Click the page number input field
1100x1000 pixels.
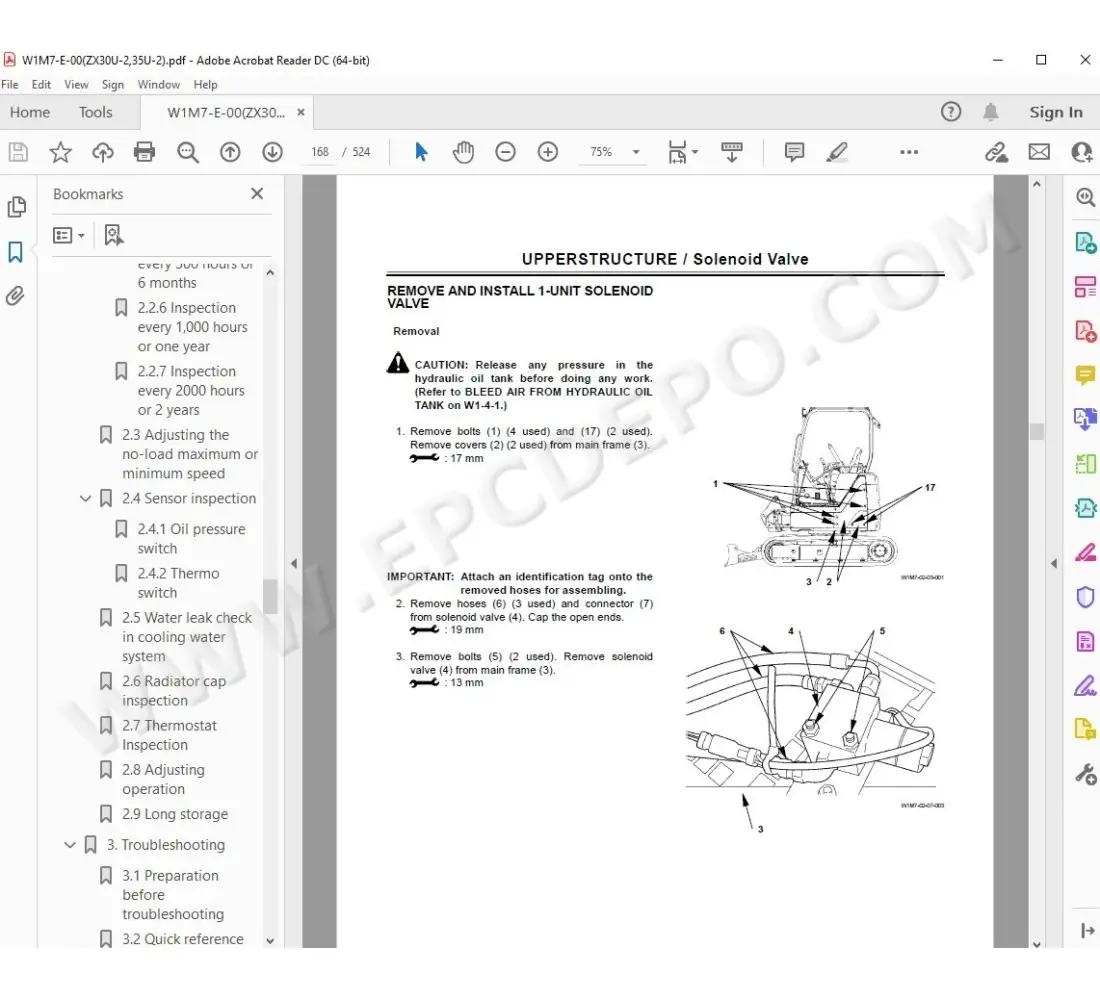click(320, 152)
